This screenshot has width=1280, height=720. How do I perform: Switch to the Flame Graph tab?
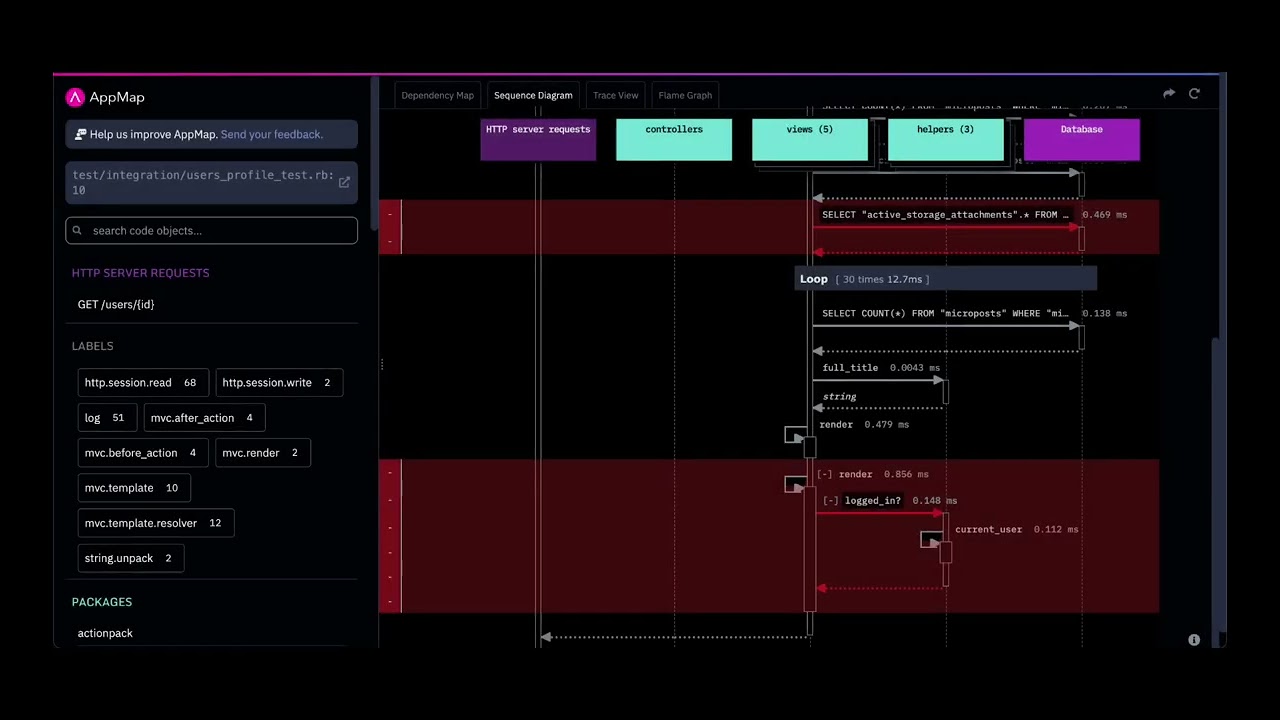pyautogui.click(x=685, y=95)
